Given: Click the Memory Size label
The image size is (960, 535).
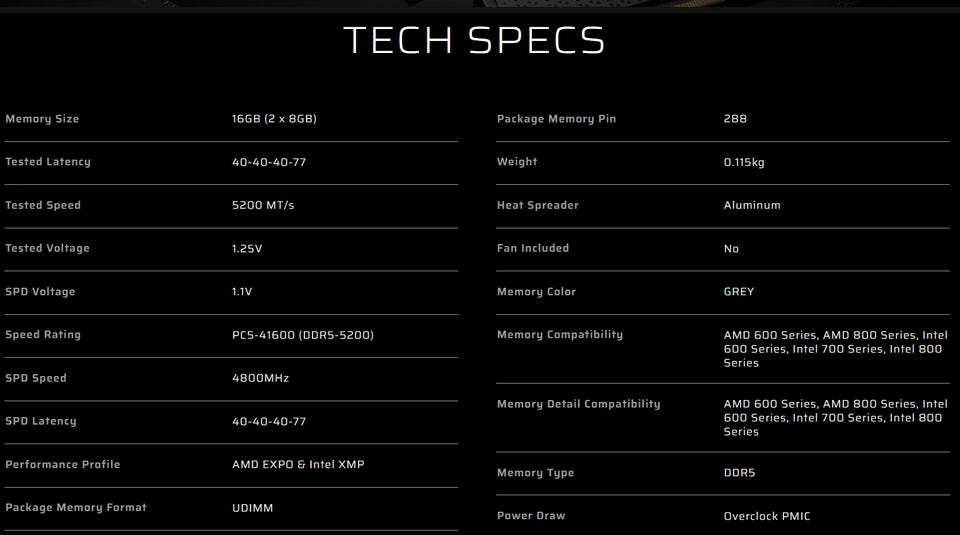Looking at the screenshot, I should coord(42,119).
